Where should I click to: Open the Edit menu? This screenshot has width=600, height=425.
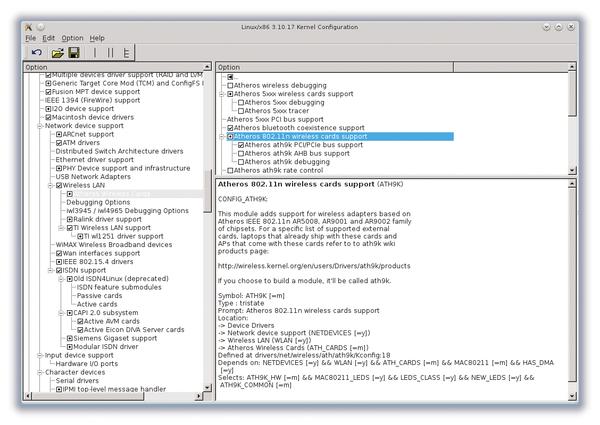pyautogui.click(x=48, y=38)
